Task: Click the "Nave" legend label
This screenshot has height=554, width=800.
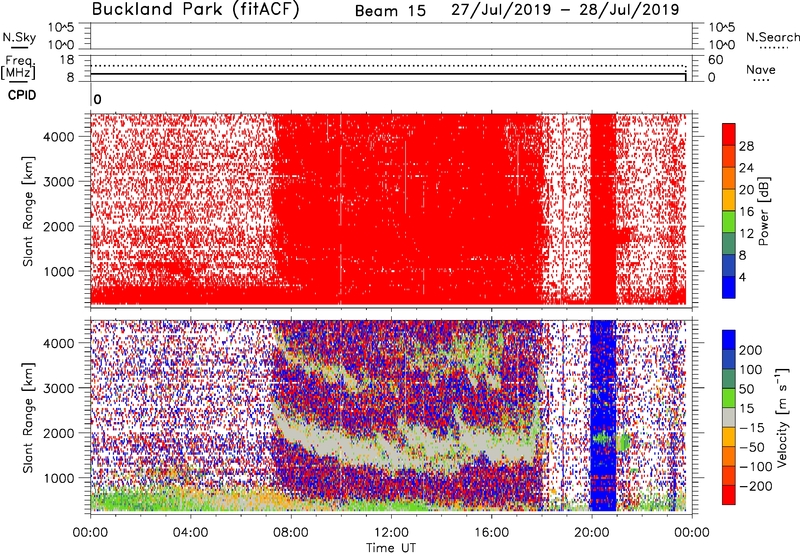Action: coord(761,69)
